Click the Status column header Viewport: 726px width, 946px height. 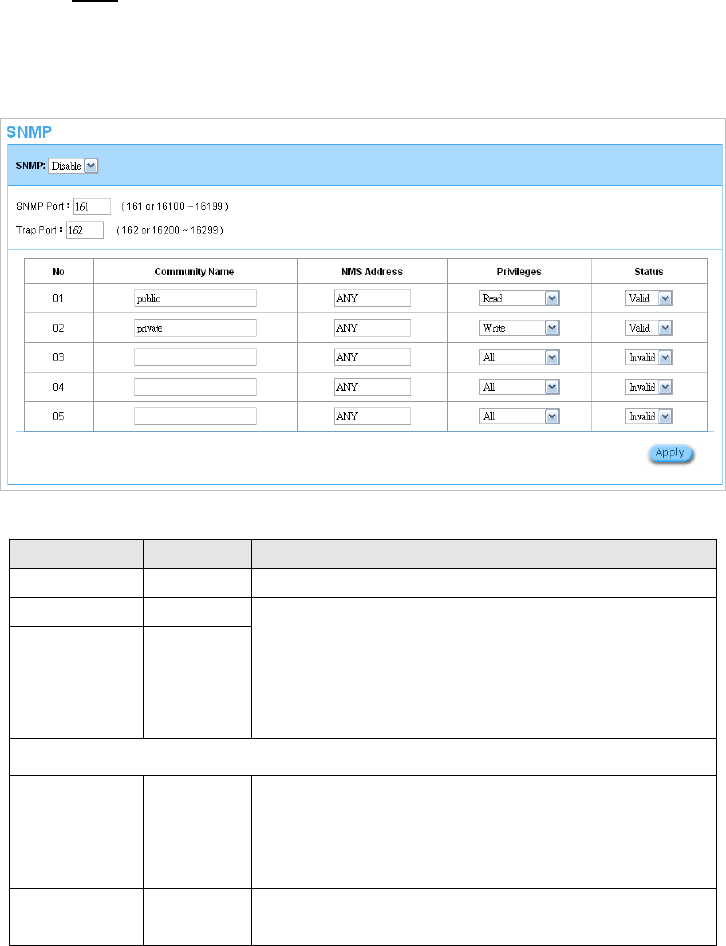point(649,271)
